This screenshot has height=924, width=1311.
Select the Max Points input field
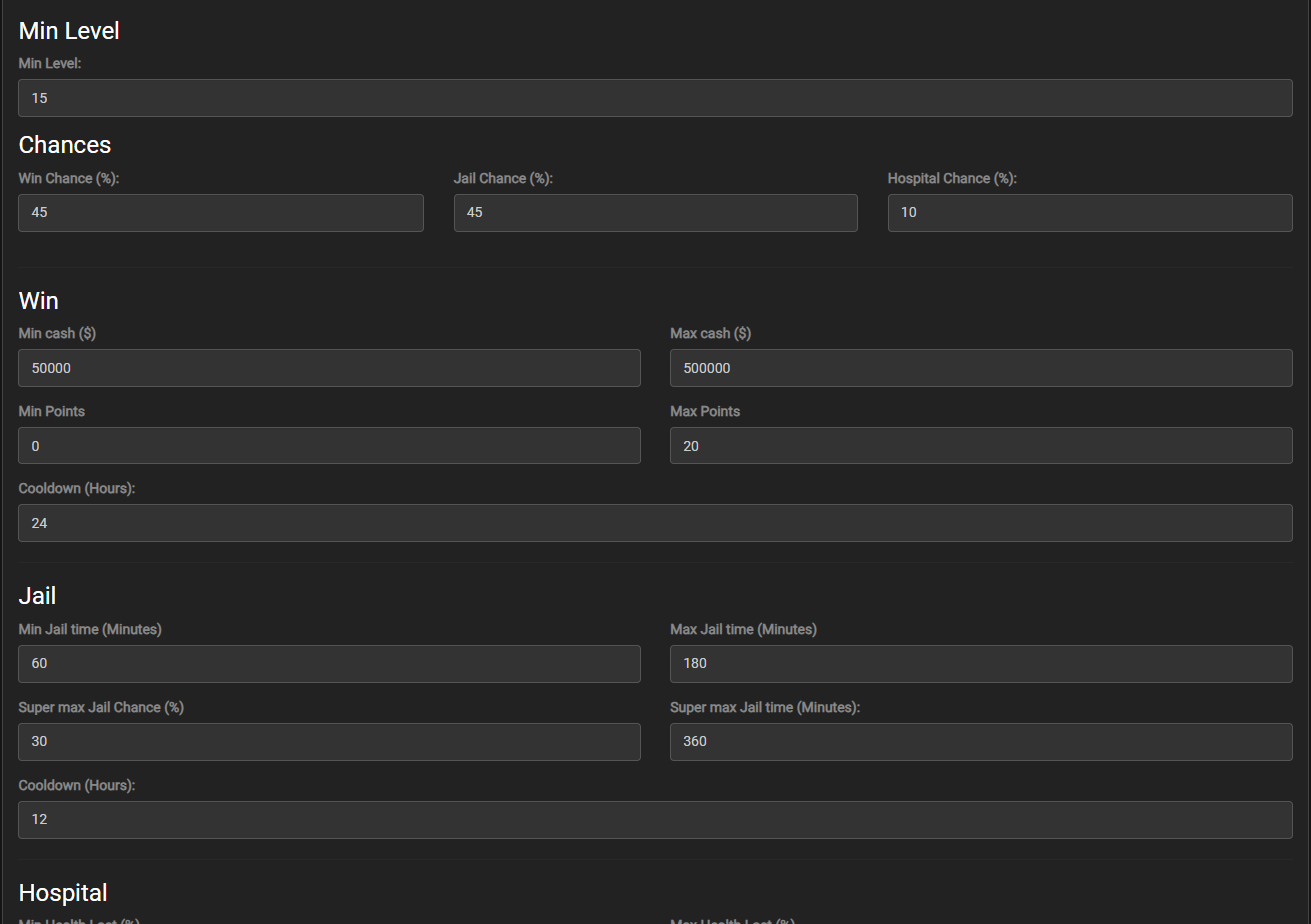(x=980, y=446)
